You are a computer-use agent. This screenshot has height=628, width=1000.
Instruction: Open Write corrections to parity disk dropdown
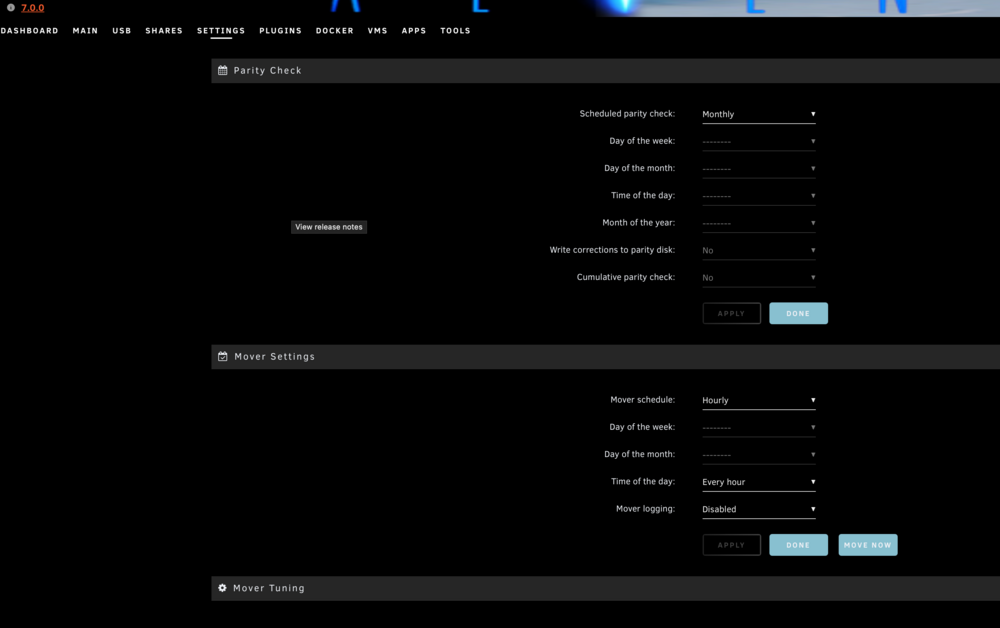pyautogui.click(x=759, y=251)
